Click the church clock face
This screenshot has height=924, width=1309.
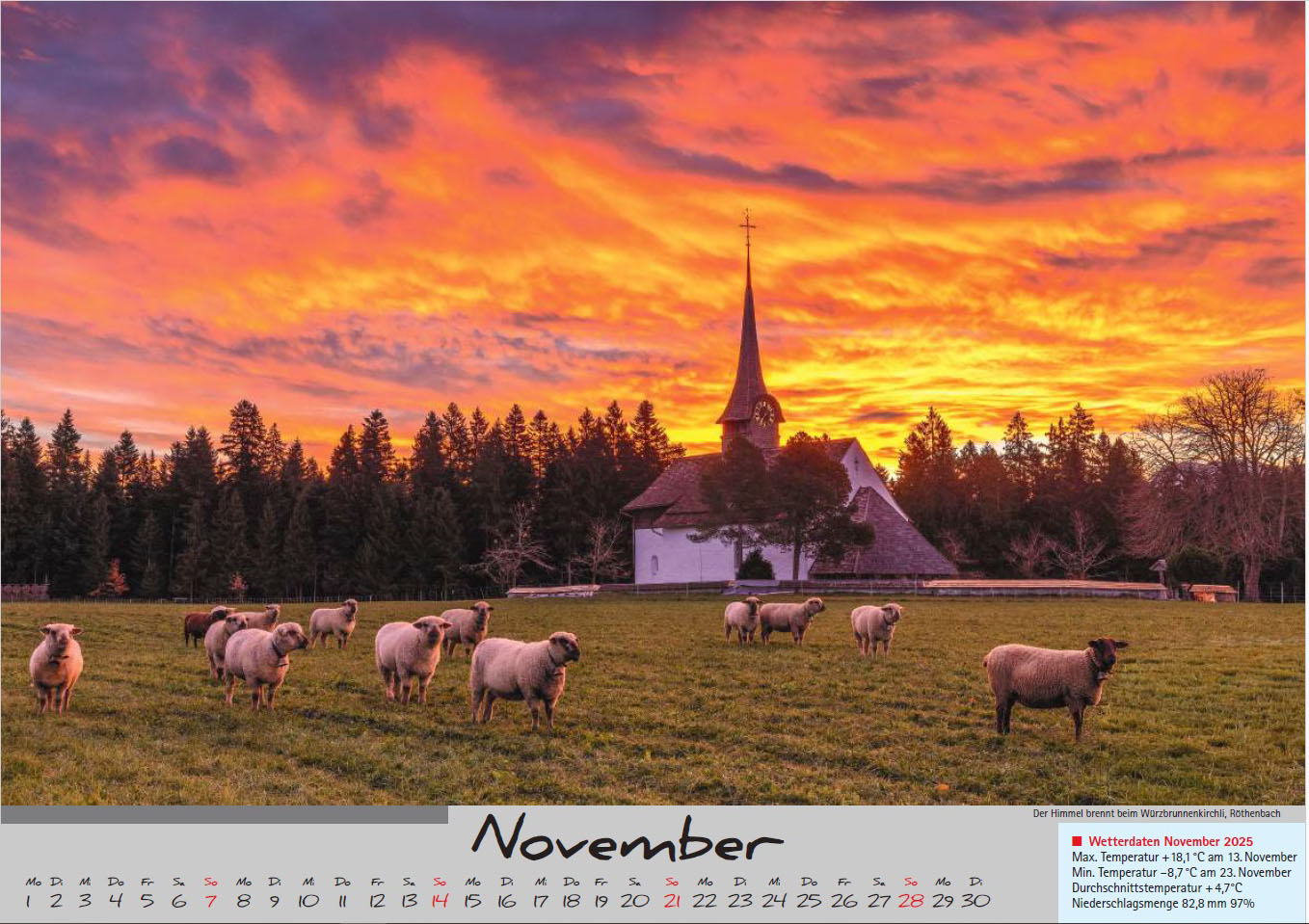tap(763, 413)
